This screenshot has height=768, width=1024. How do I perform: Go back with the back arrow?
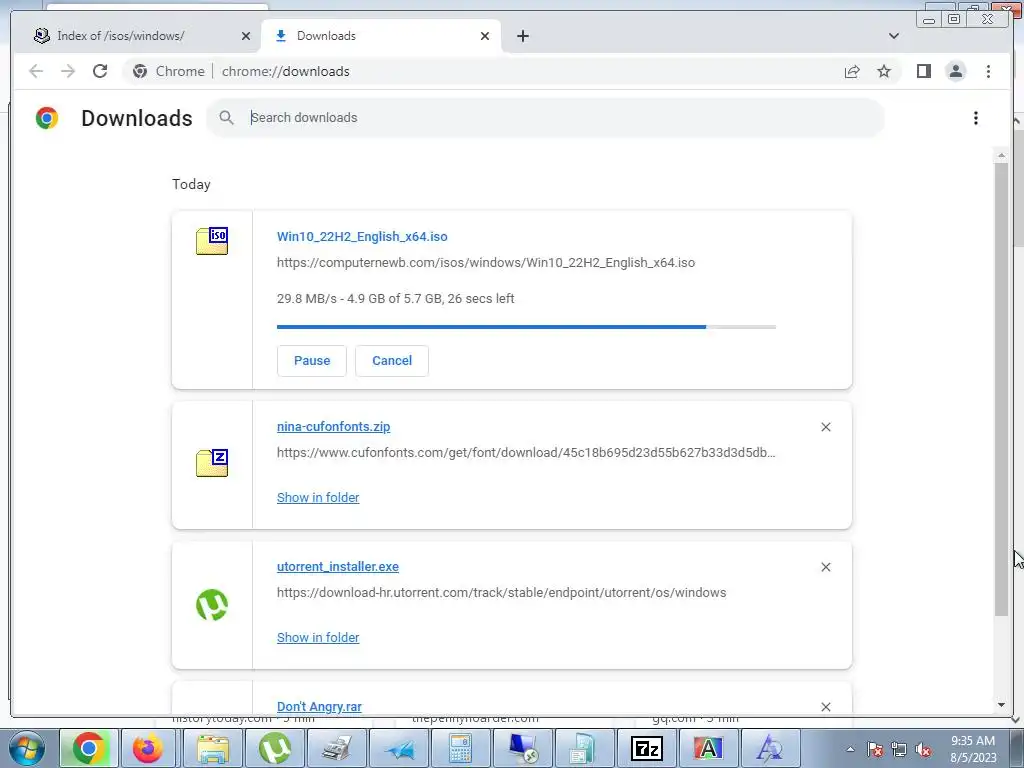36,71
